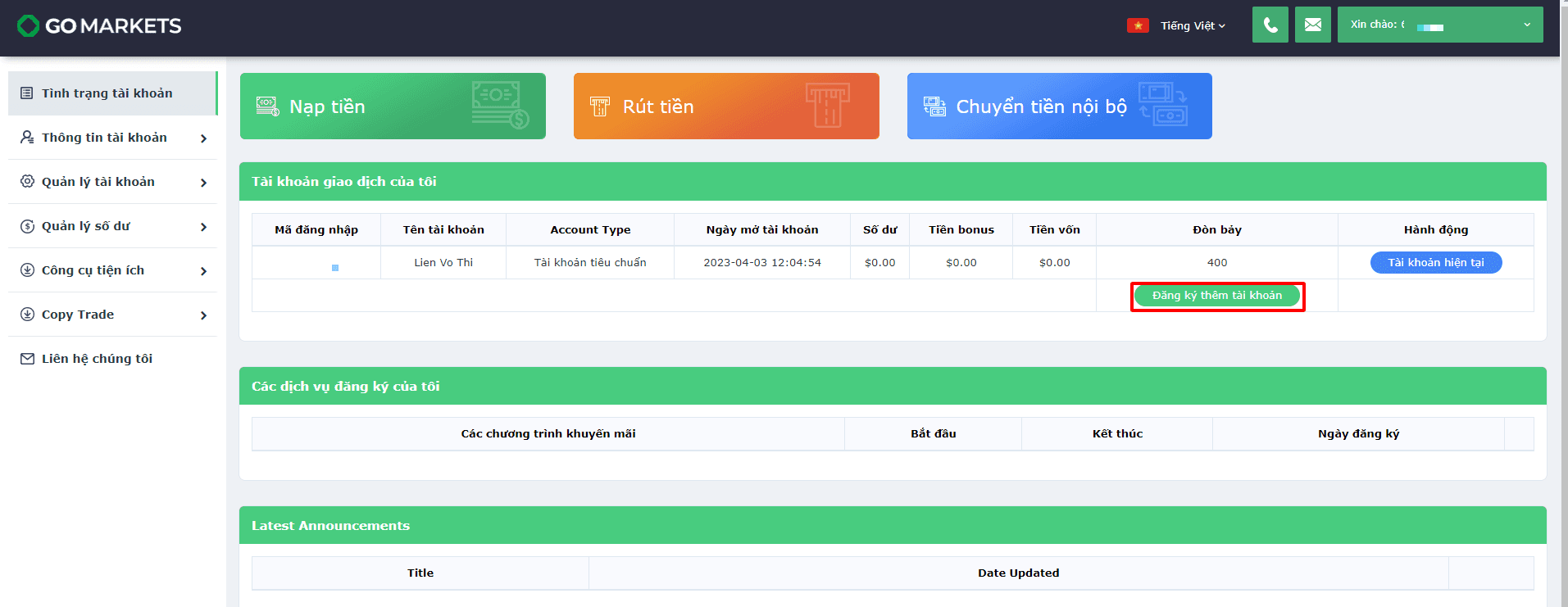Click the GO MARKETS logo
This screenshot has height=607, width=1568.
(x=99, y=26)
